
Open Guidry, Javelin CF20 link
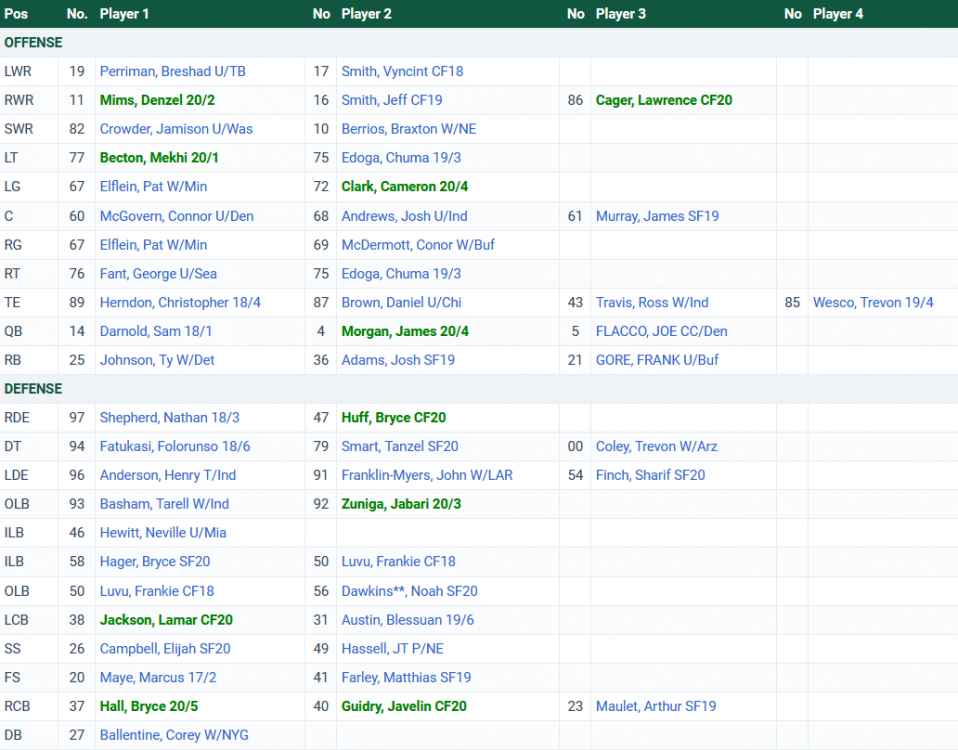click(404, 706)
